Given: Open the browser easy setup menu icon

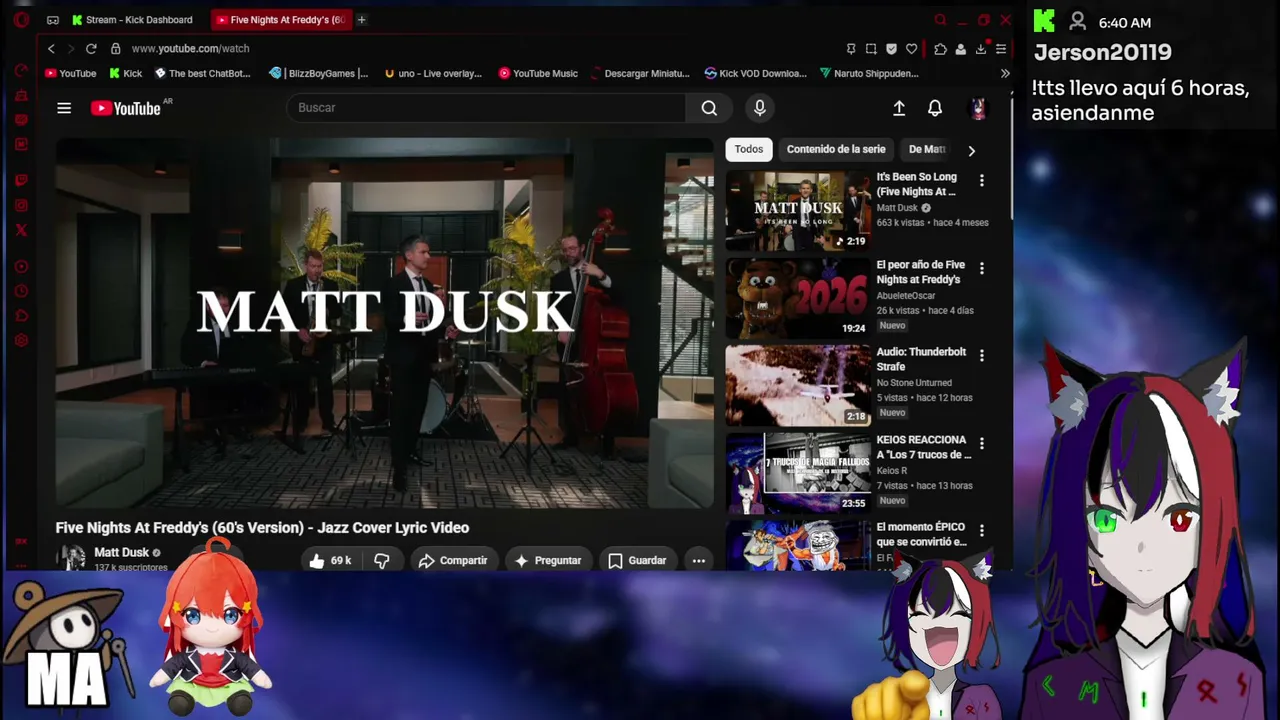Looking at the screenshot, I should pyautogui.click(x=1001, y=48).
